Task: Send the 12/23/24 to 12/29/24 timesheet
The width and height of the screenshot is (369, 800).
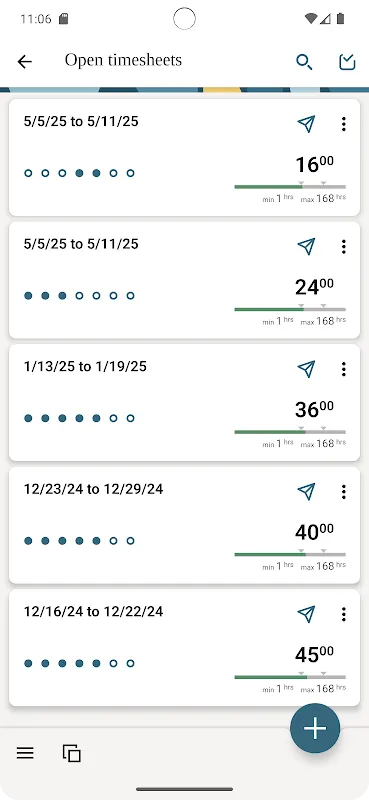Action: 306,491
